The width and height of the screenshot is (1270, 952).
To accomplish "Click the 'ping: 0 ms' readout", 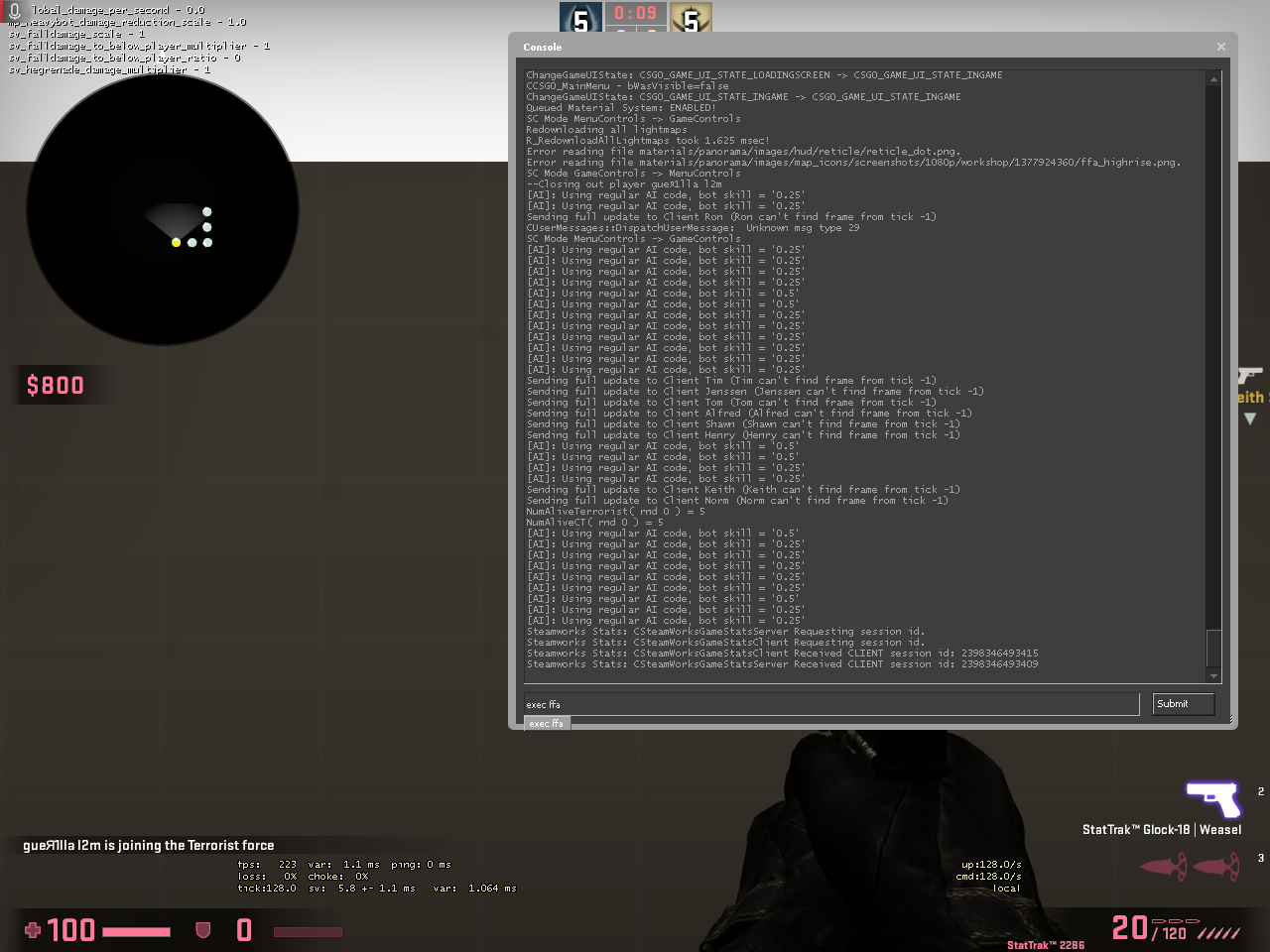I will (x=421, y=865).
